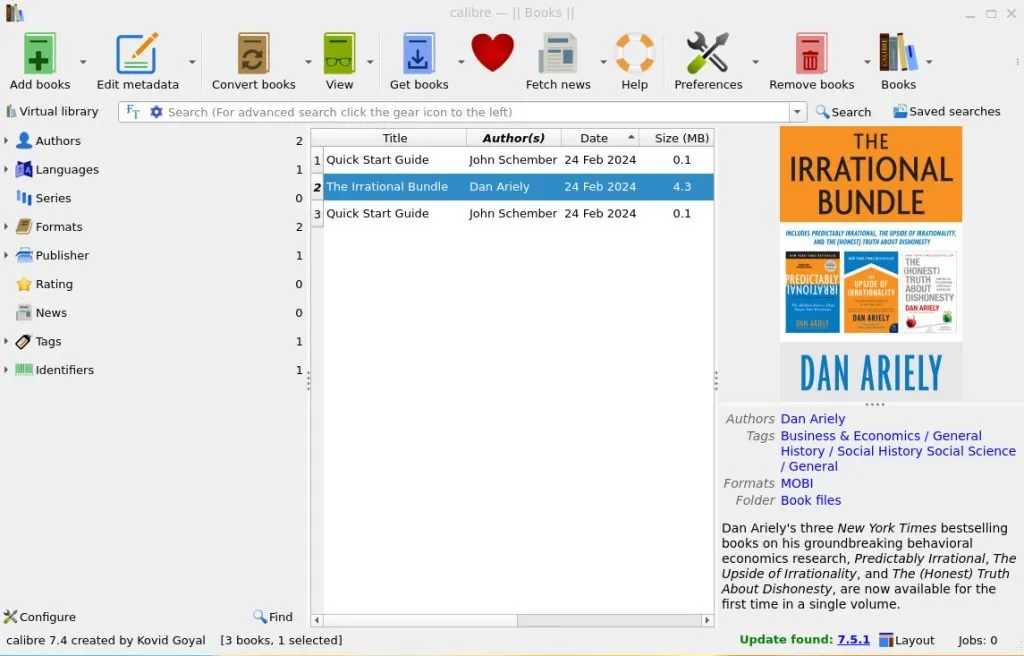Screen dimensions: 1024x656
Task: Click in the search input field
Action: [477, 112]
